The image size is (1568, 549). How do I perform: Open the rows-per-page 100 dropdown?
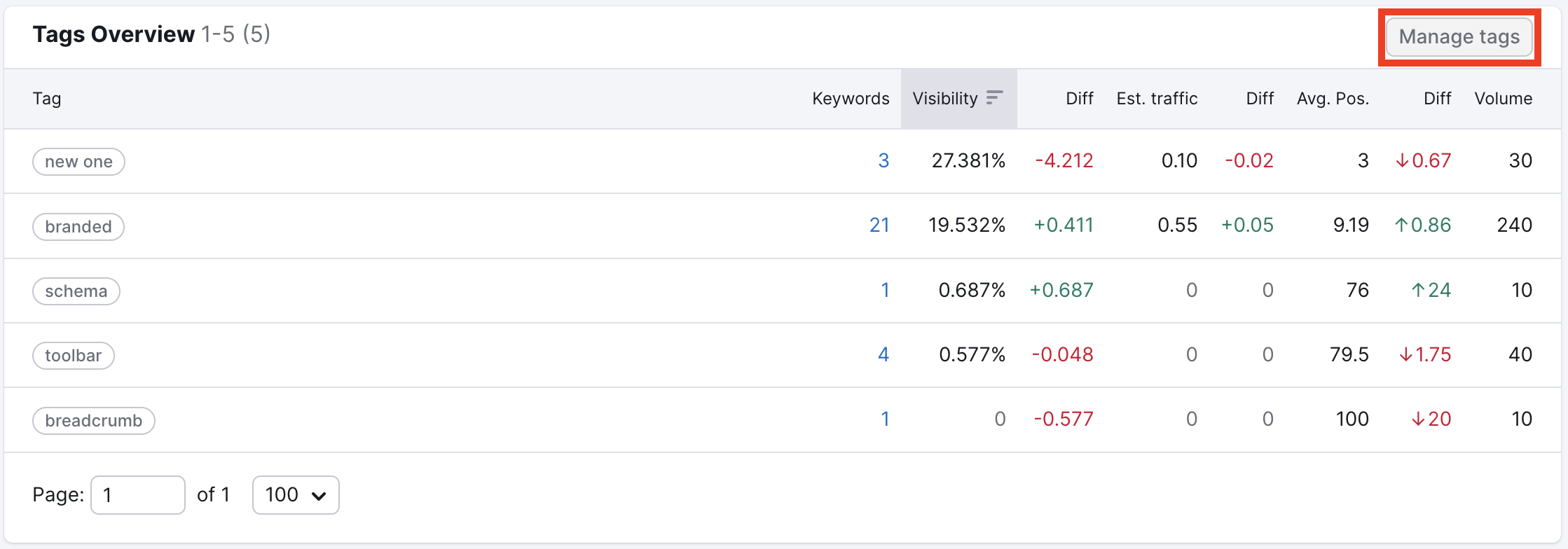(x=296, y=495)
